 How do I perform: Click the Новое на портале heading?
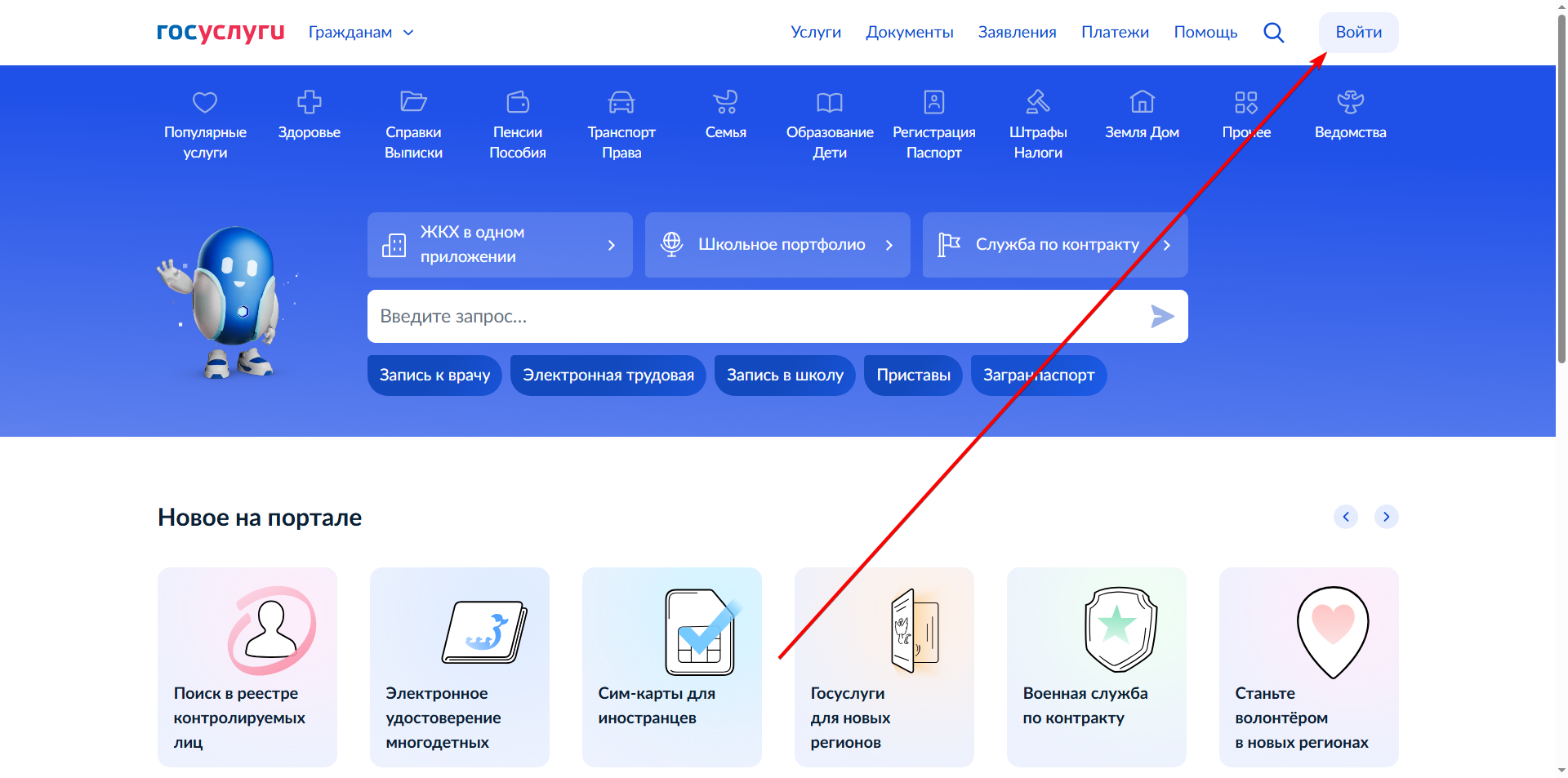[x=260, y=518]
